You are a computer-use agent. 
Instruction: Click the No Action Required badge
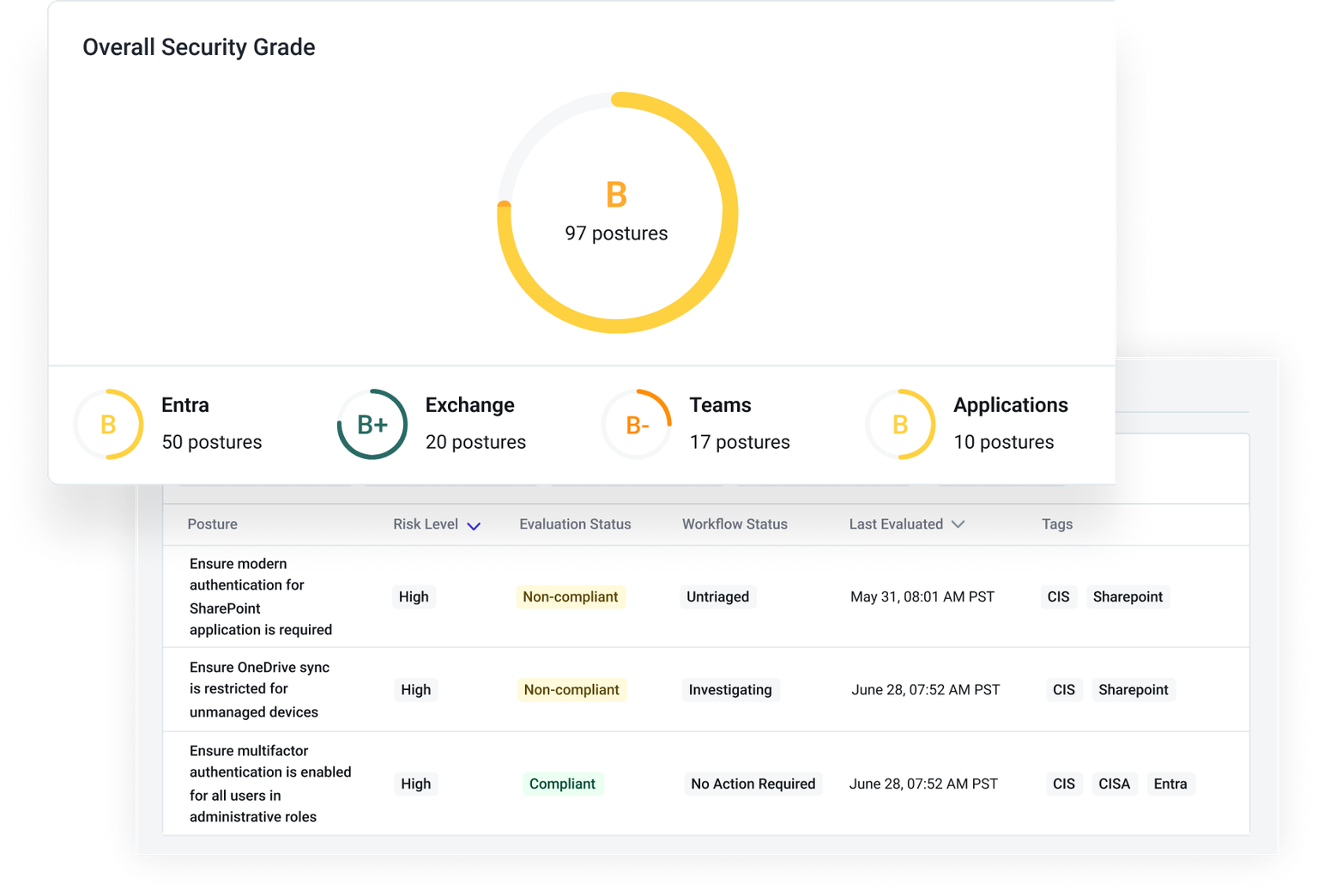click(753, 784)
